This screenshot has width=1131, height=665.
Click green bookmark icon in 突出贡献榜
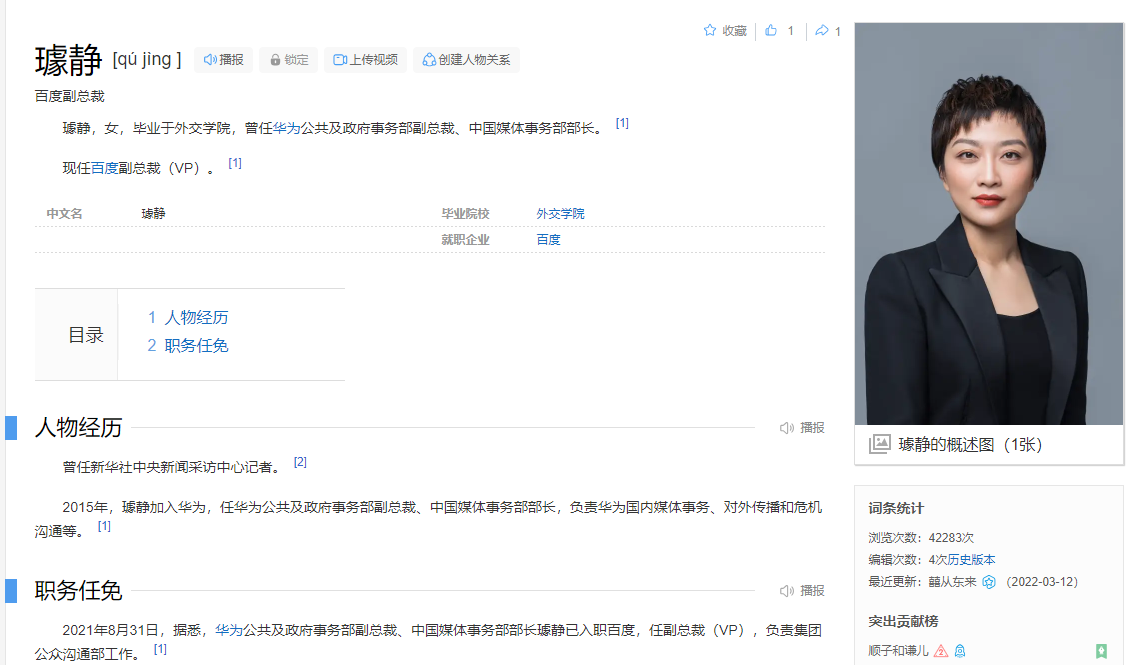click(x=1101, y=651)
